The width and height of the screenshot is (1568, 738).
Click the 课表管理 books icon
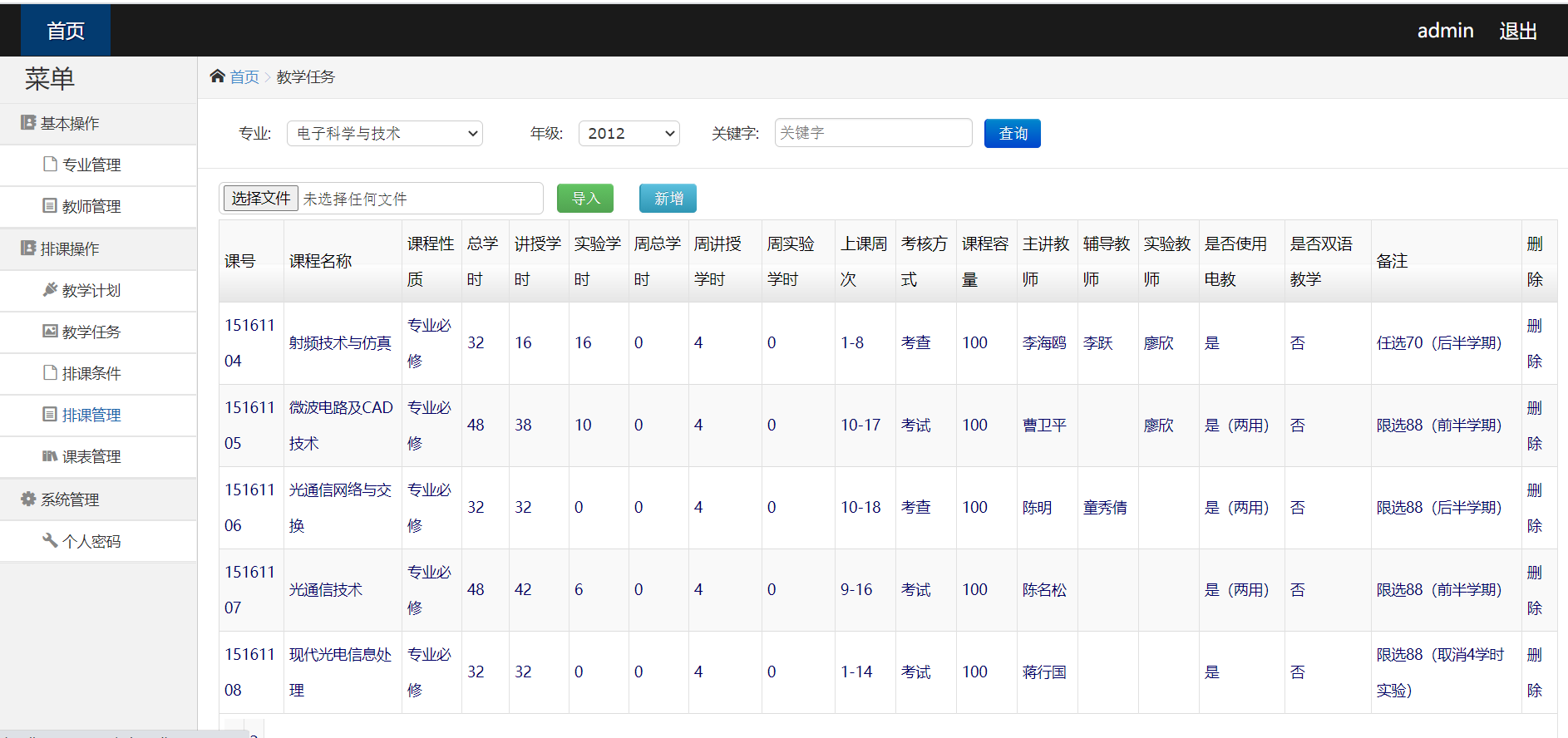point(50,455)
